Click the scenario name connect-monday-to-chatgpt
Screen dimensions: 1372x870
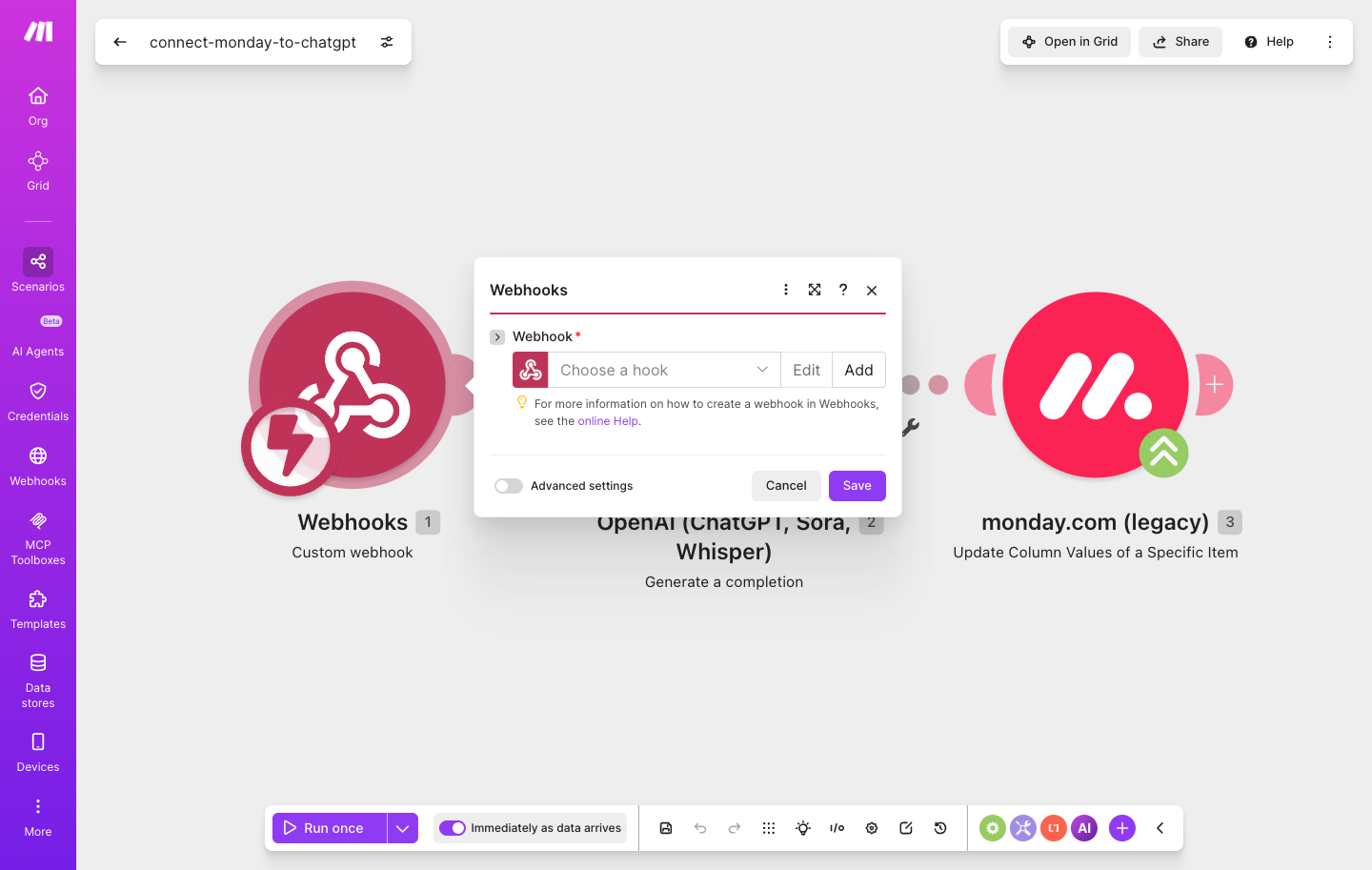[252, 42]
